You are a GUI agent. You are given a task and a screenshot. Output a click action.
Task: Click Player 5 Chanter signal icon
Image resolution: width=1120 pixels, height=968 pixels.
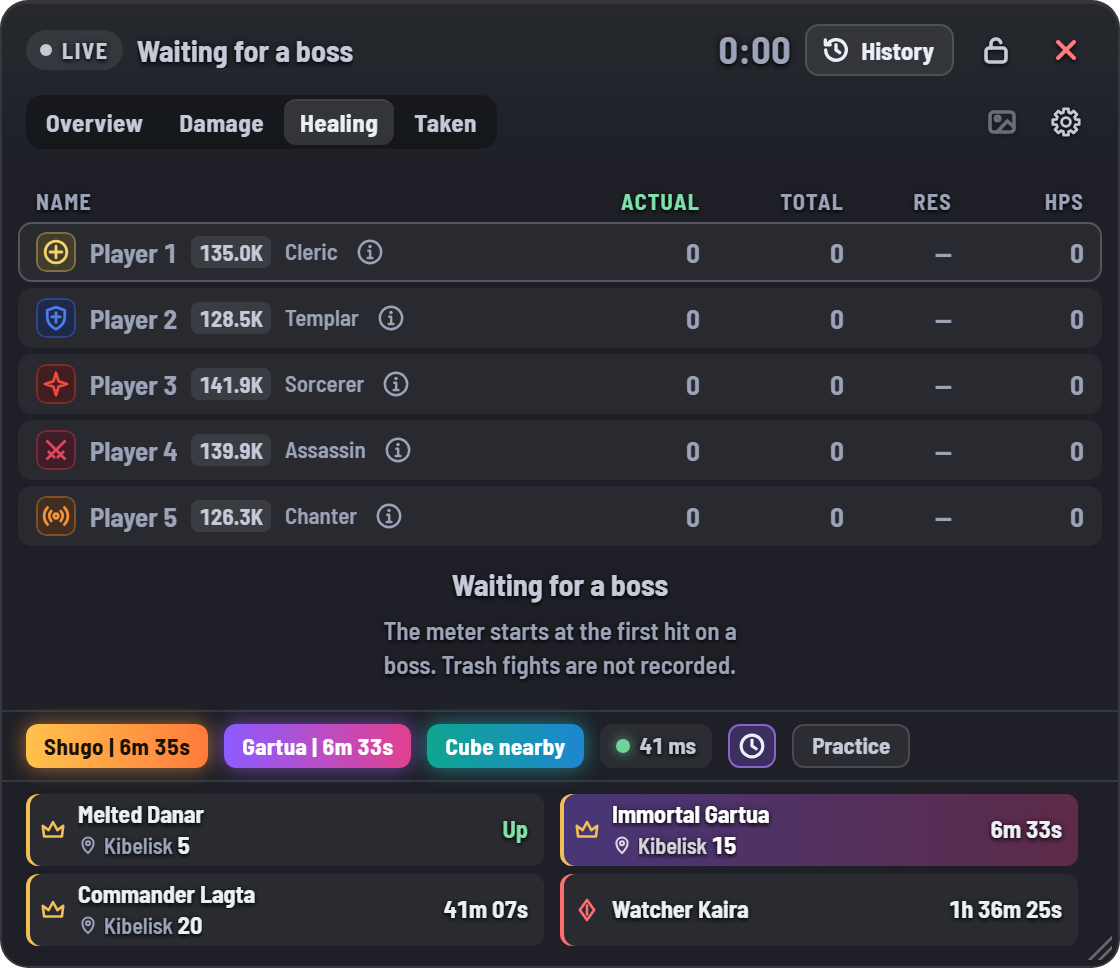[x=56, y=517]
